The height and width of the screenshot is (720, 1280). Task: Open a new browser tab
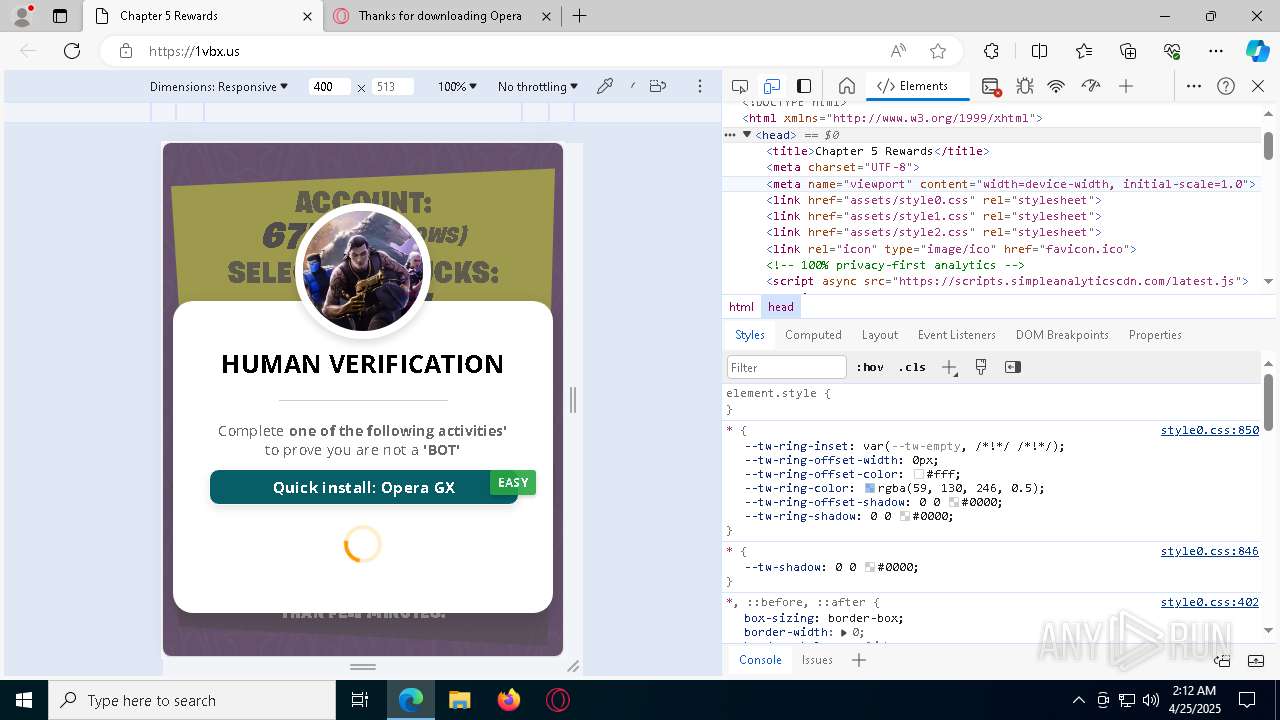[579, 16]
